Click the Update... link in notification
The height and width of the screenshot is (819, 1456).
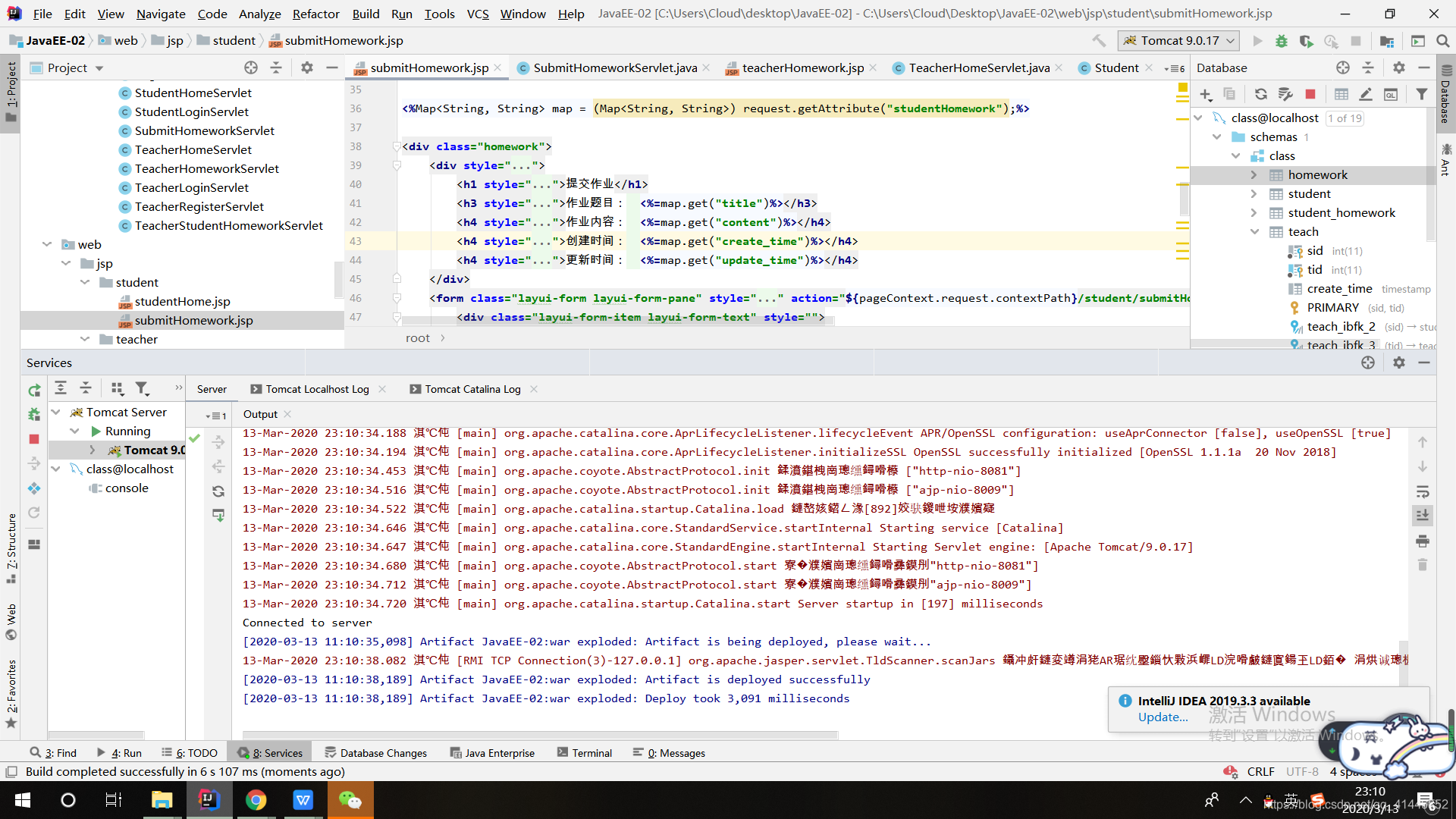coord(1163,717)
